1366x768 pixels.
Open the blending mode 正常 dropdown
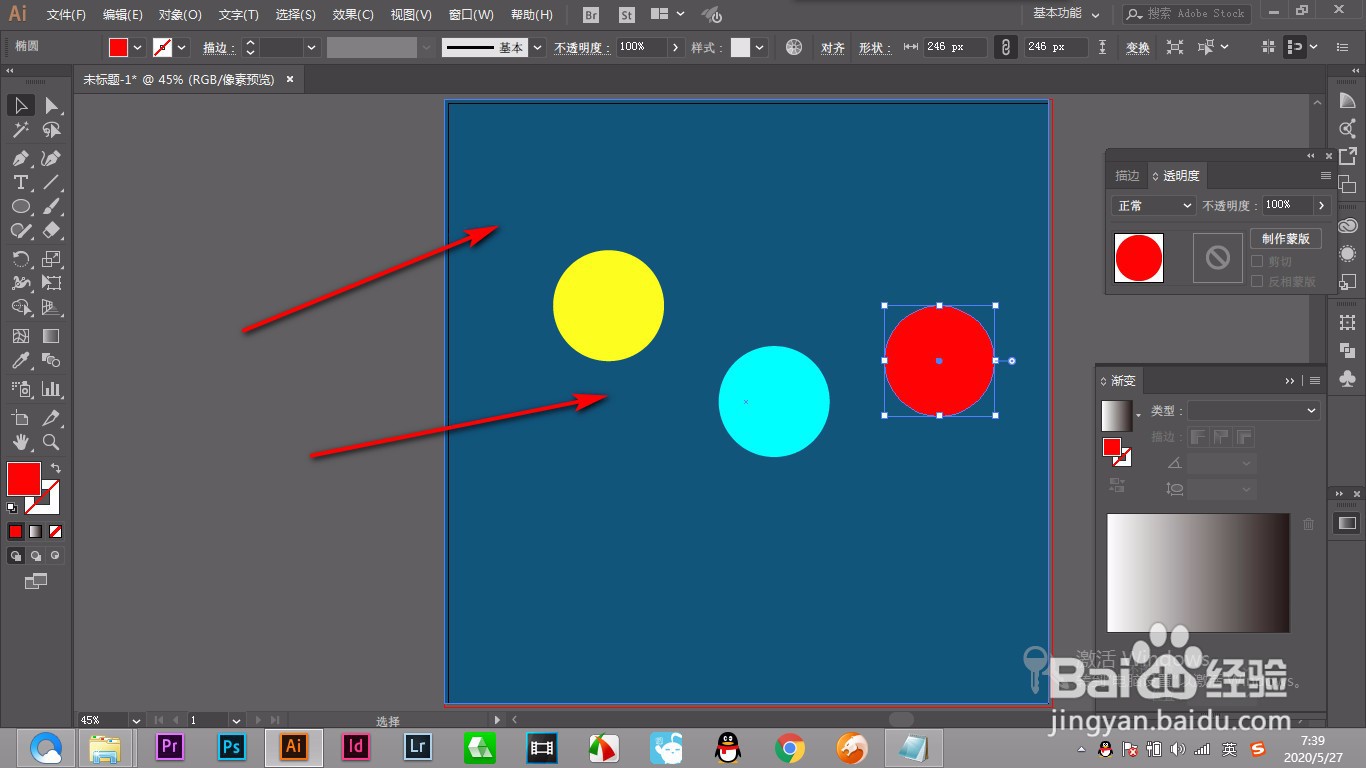1154,205
